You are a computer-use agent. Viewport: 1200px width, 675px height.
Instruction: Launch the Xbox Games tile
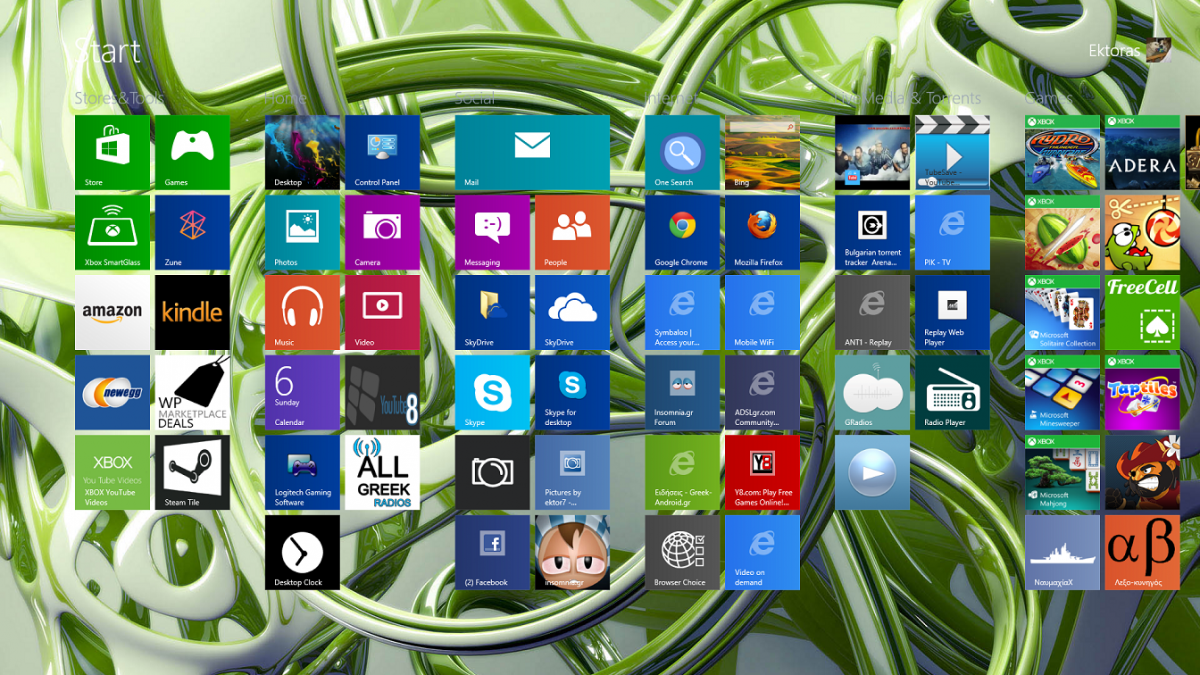[192, 152]
